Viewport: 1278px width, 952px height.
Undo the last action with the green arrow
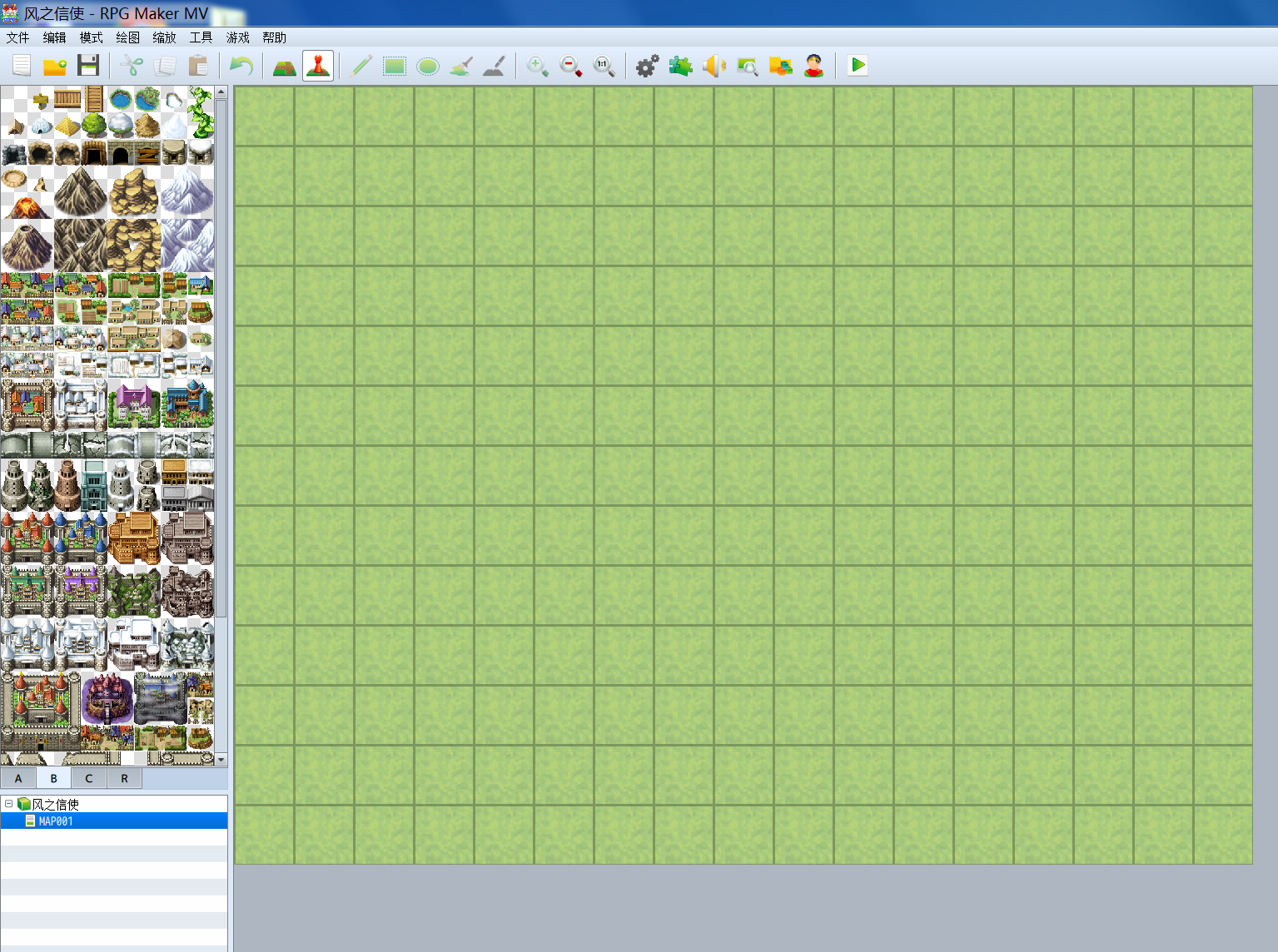(241, 66)
